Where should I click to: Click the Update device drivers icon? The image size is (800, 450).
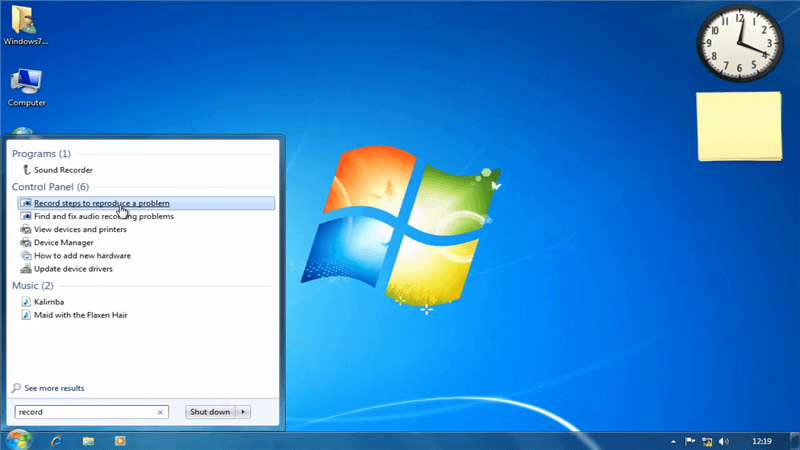point(26,268)
